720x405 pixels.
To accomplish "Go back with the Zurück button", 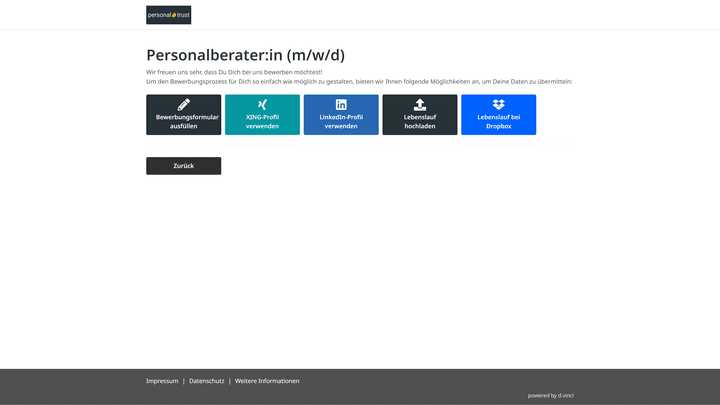I will pos(183,166).
